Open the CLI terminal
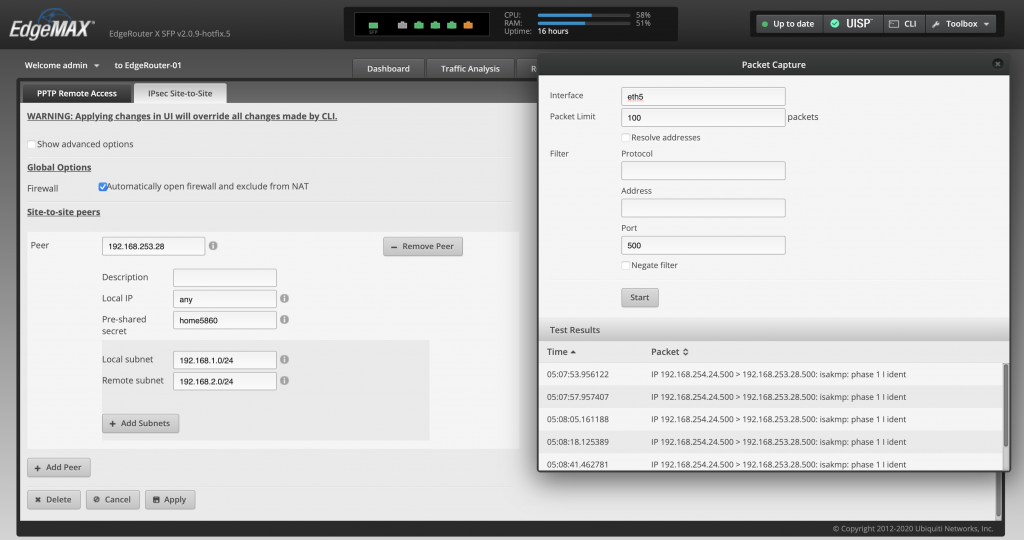Image resolution: width=1024 pixels, height=540 pixels. click(903, 24)
